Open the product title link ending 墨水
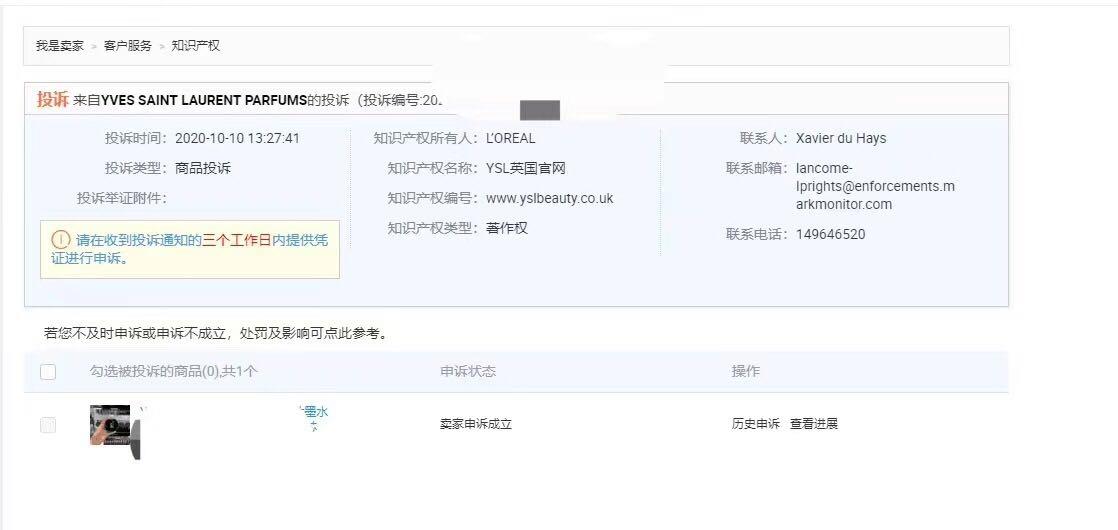The height and width of the screenshot is (530, 1118). 314,412
